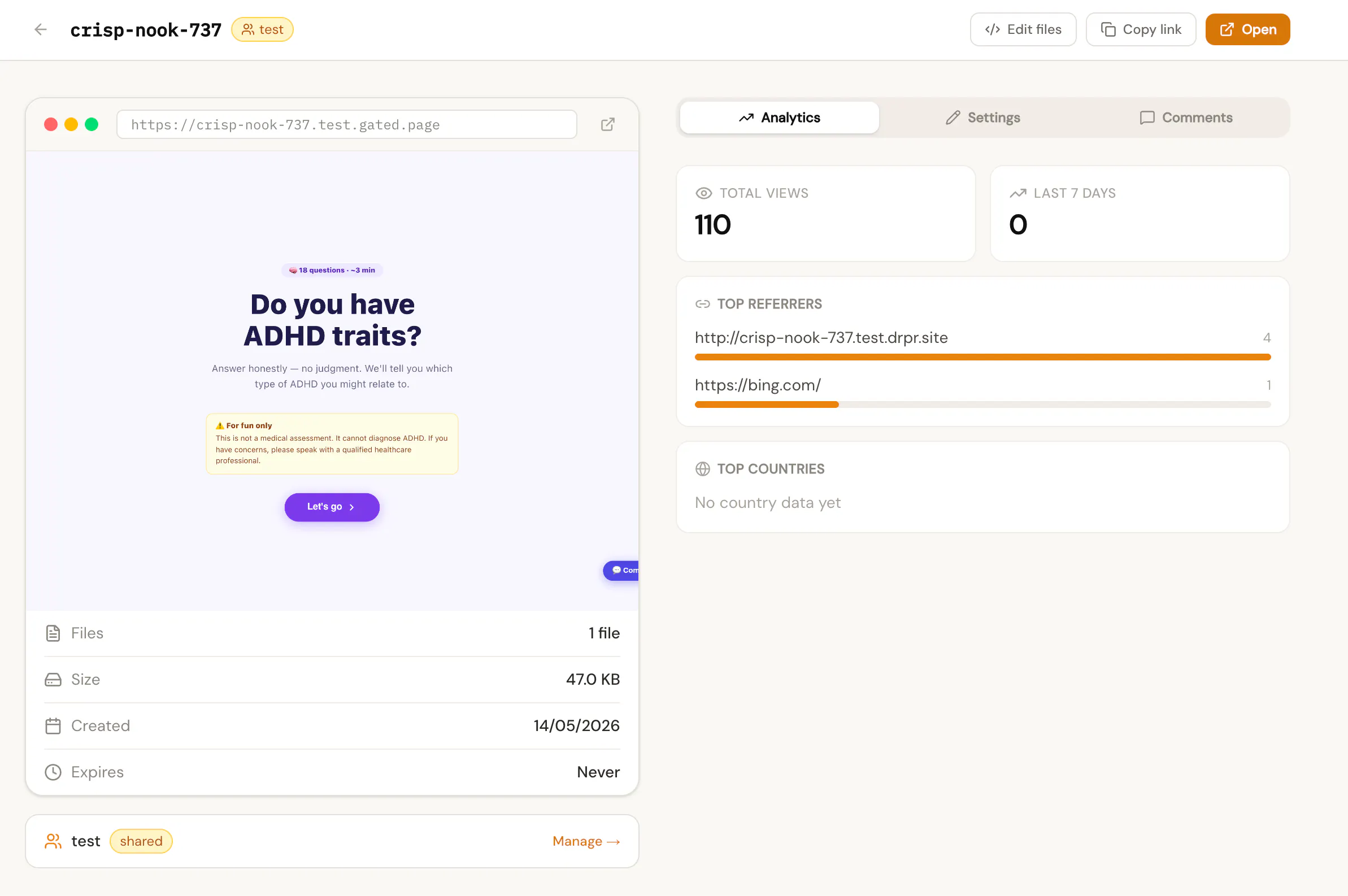Copy the site link
The width and height of the screenshot is (1348, 896).
tap(1141, 30)
